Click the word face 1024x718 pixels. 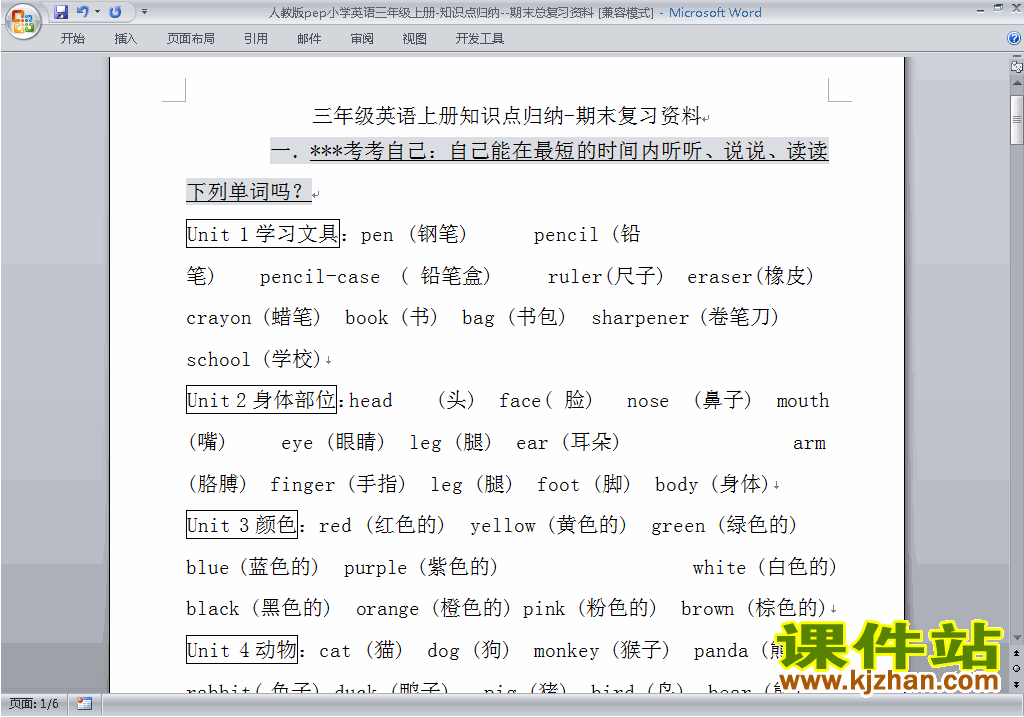(x=520, y=400)
